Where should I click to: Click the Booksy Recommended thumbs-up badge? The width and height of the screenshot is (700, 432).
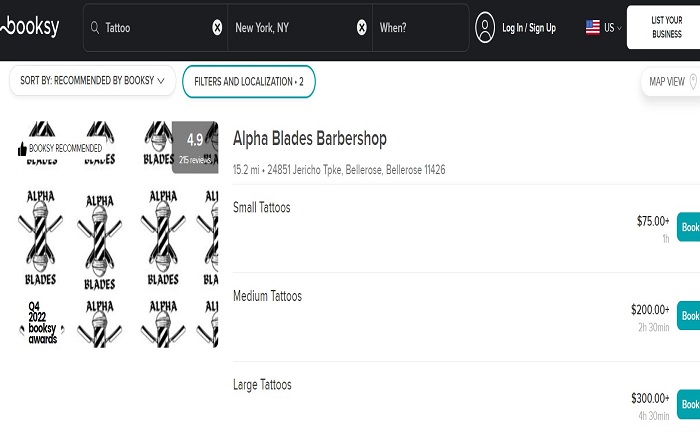(60, 148)
